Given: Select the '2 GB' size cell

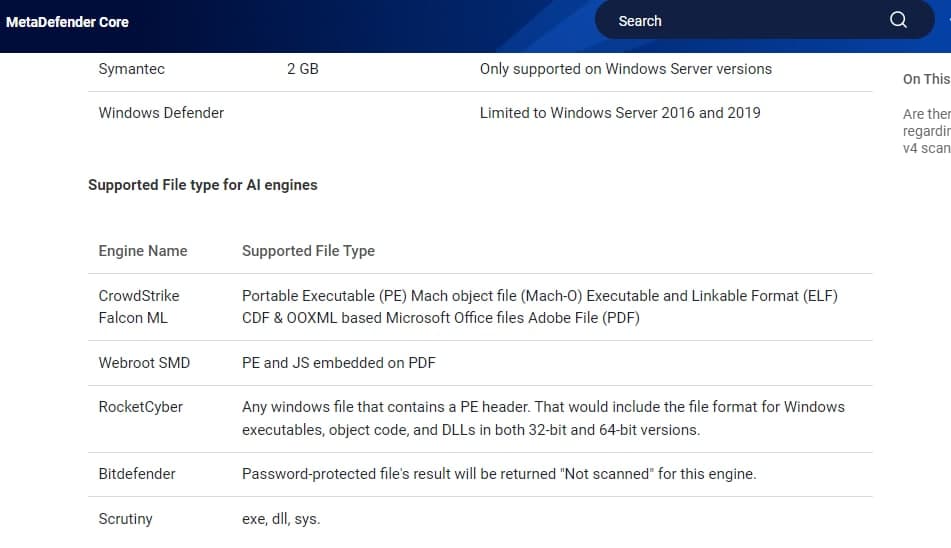Looking at the screenshot, I should pyautogui.click(x=303, y=68).
